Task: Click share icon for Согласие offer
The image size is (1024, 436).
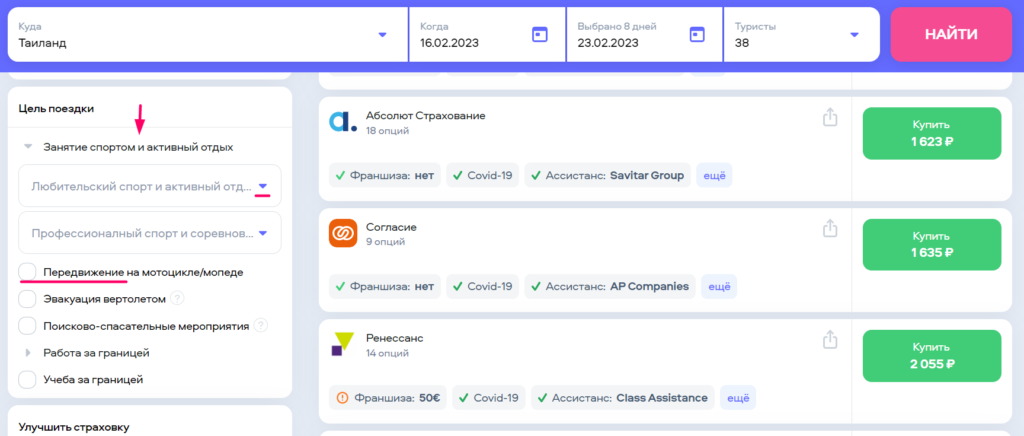Action: click(x=829, y=229)
